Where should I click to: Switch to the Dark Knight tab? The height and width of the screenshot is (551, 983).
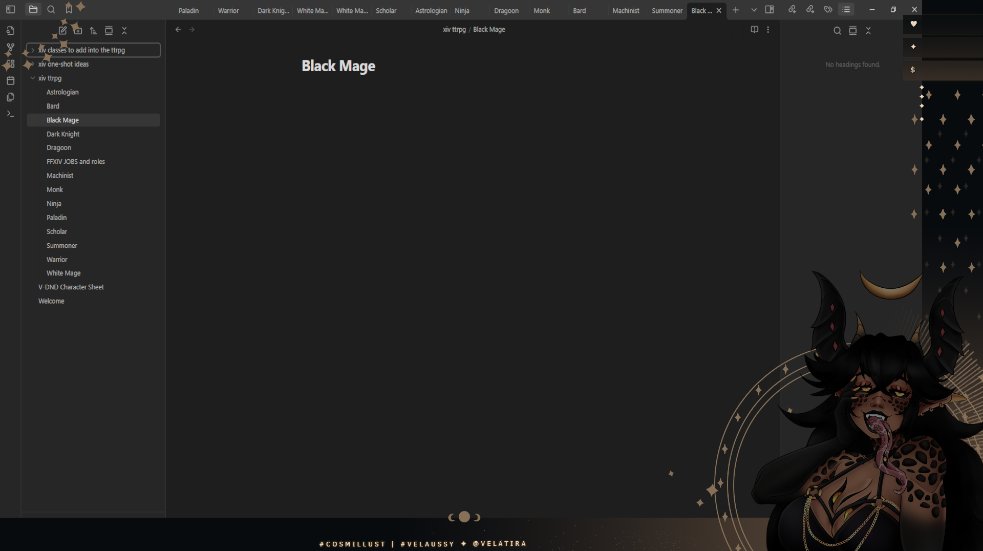(x=273, y=11)
